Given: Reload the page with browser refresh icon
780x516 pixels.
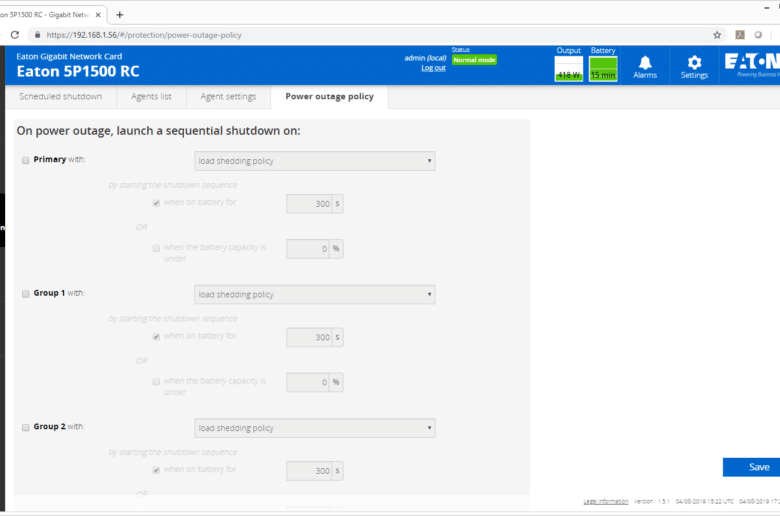Looking at the screenshot, I should 15,35.
